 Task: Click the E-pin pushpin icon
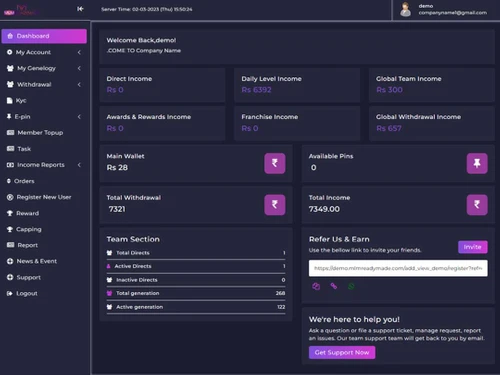(9, 117)
